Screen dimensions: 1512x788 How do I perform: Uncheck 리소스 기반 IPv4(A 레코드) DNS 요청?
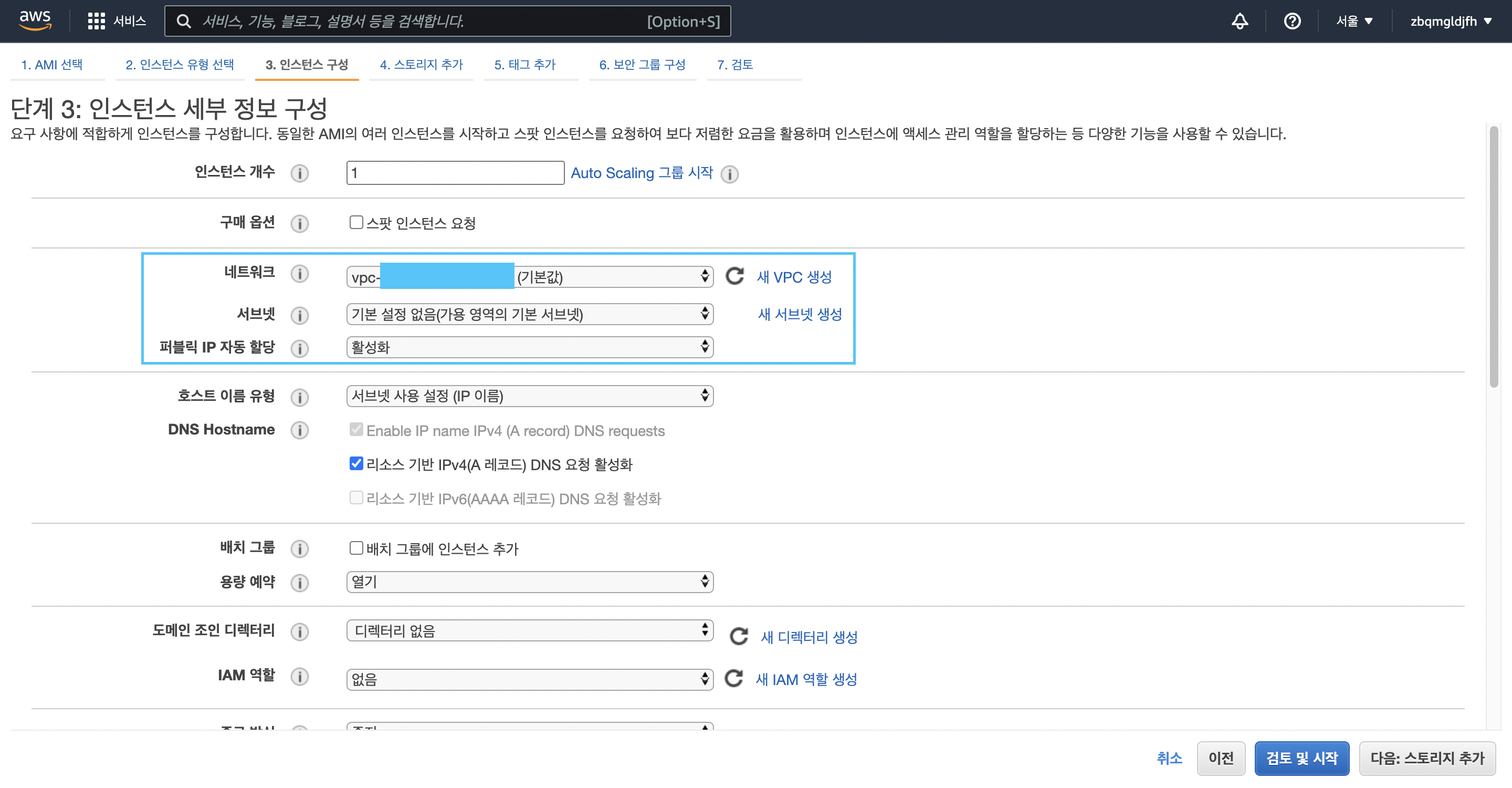point(356,463)
